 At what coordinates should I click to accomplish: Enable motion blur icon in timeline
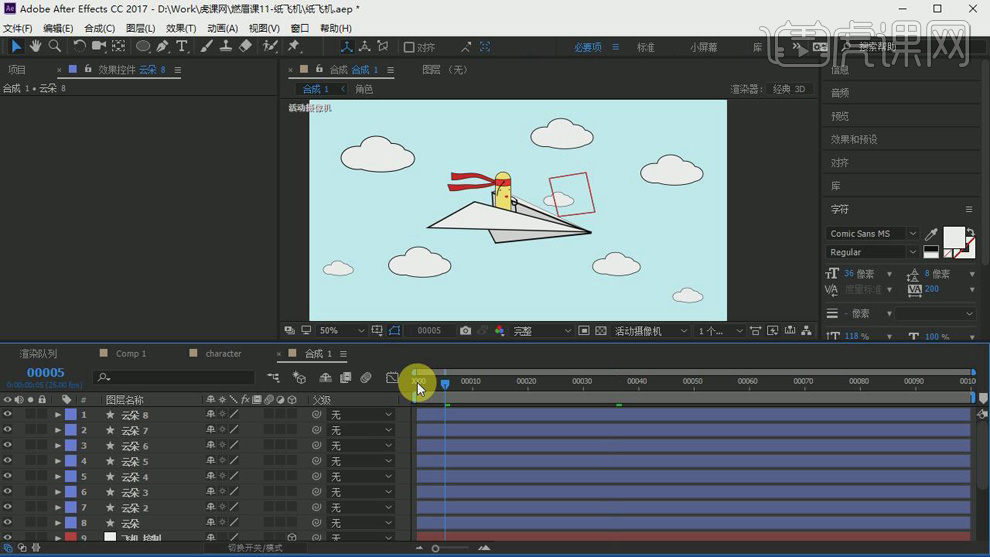pyautogui.click(x=366, y=377)
